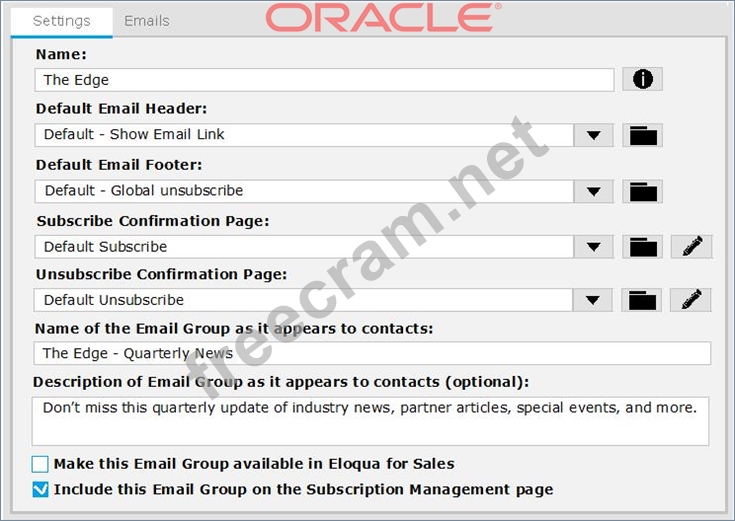Image resolution: width=735 pixels, height=521 pixels.
Task: Click the Email Group display name field
Action: (x=371, y=353)
